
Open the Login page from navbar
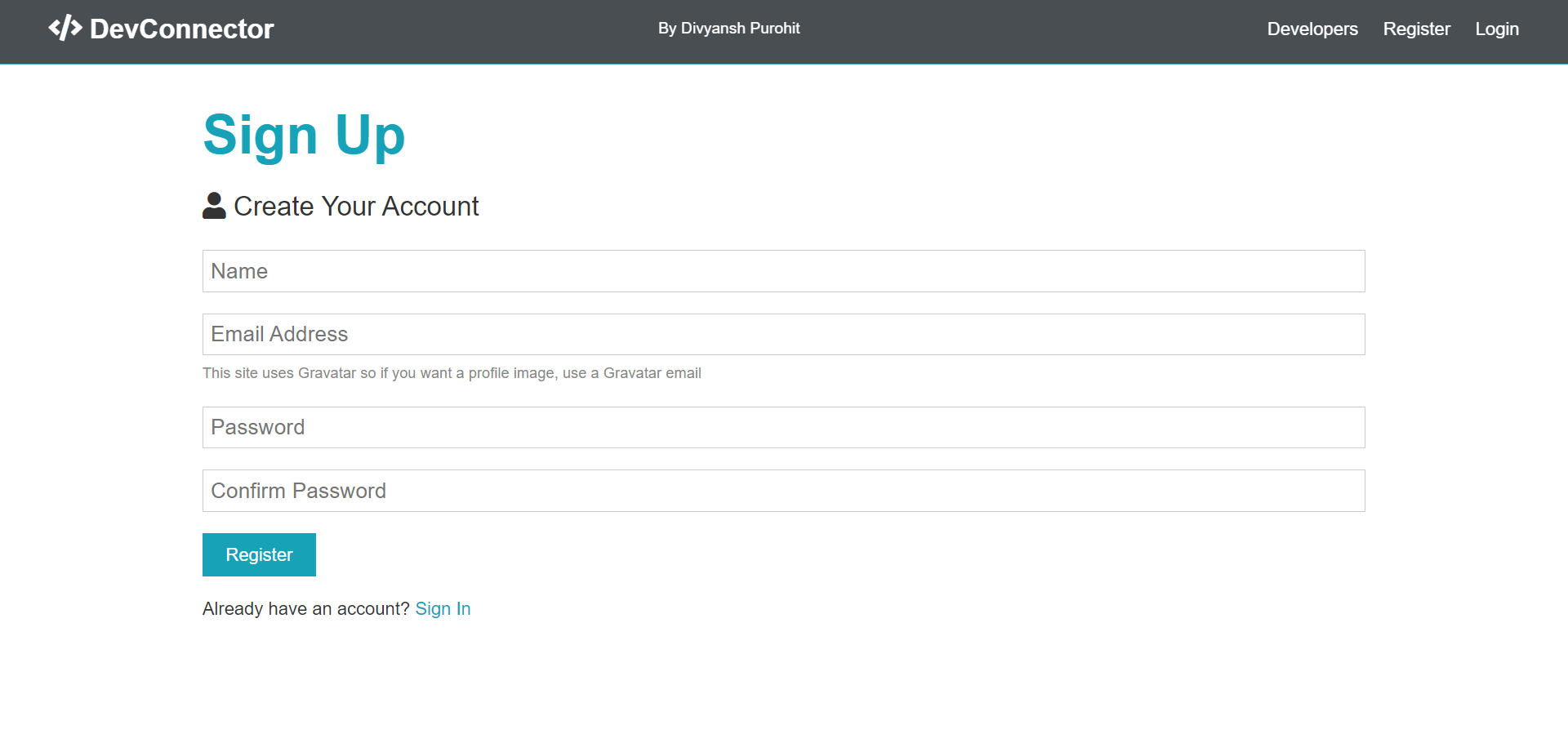[1497, 29]
